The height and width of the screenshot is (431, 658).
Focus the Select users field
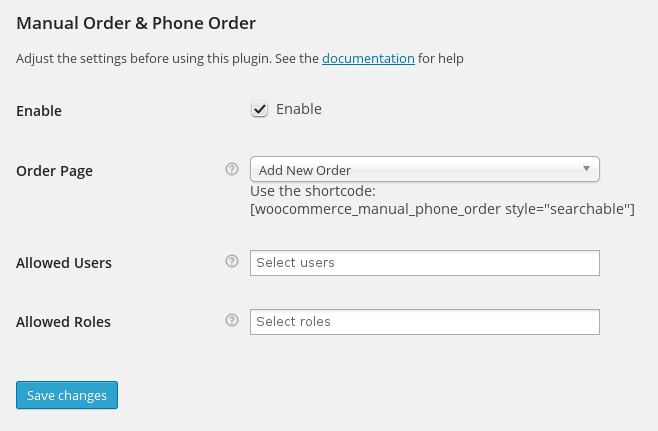click(x=425, y=263)
